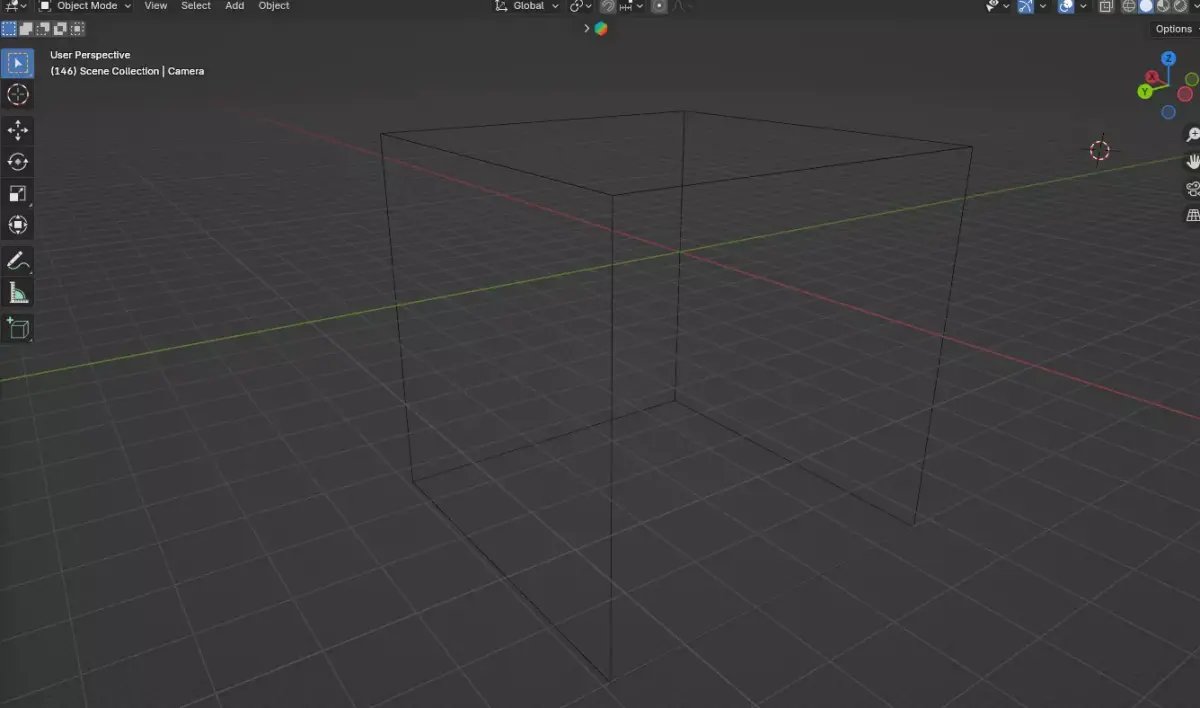Open the Object menu

tap(274, 6)
